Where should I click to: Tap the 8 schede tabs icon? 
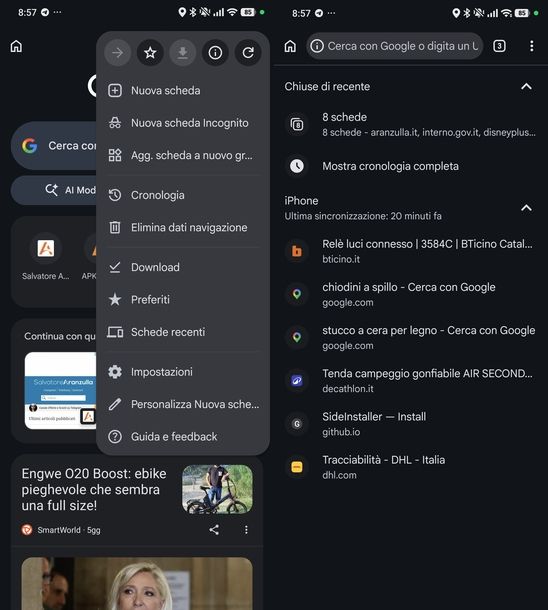297,124
